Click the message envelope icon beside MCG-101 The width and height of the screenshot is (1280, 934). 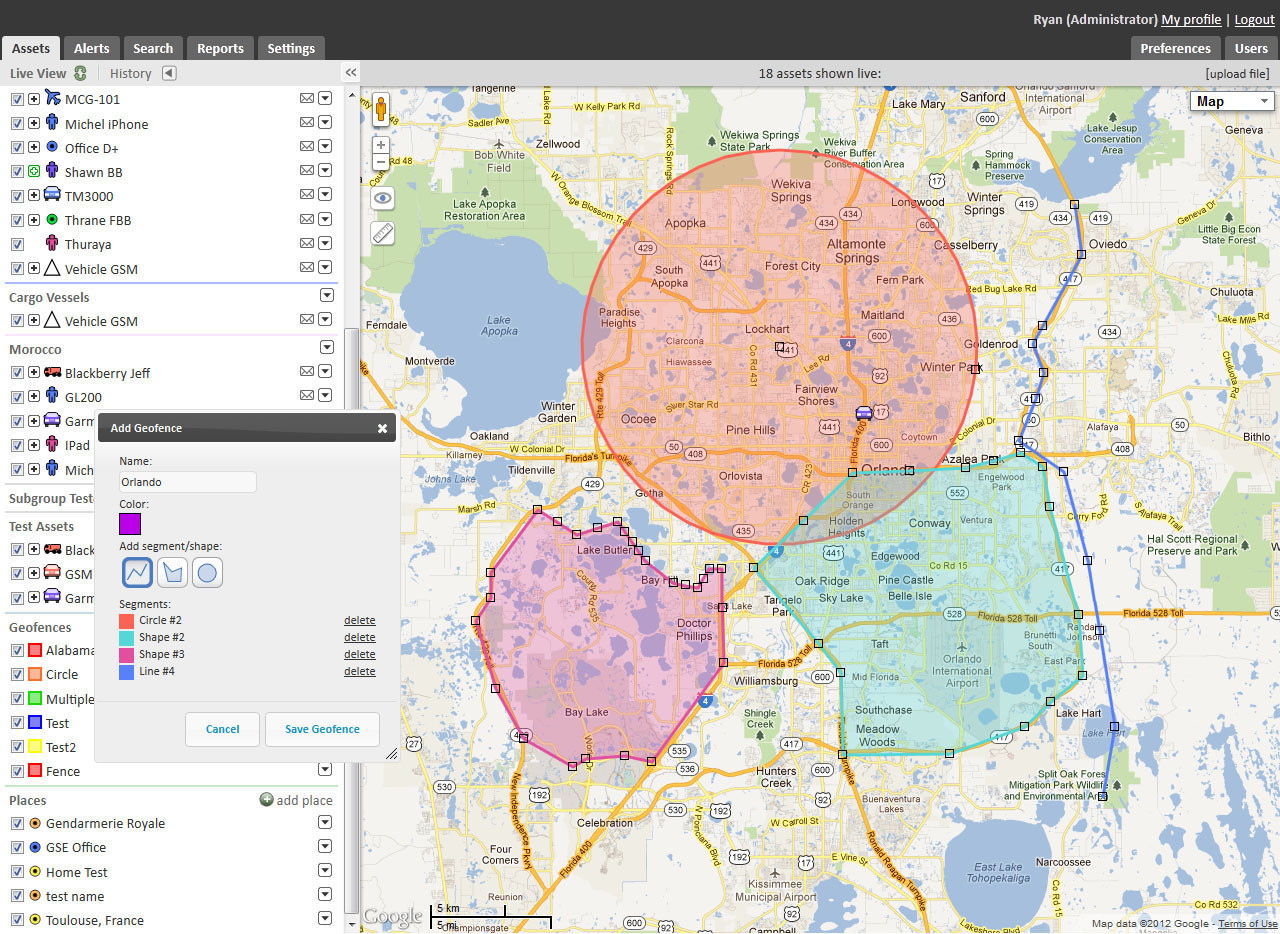tap(306, 99)
